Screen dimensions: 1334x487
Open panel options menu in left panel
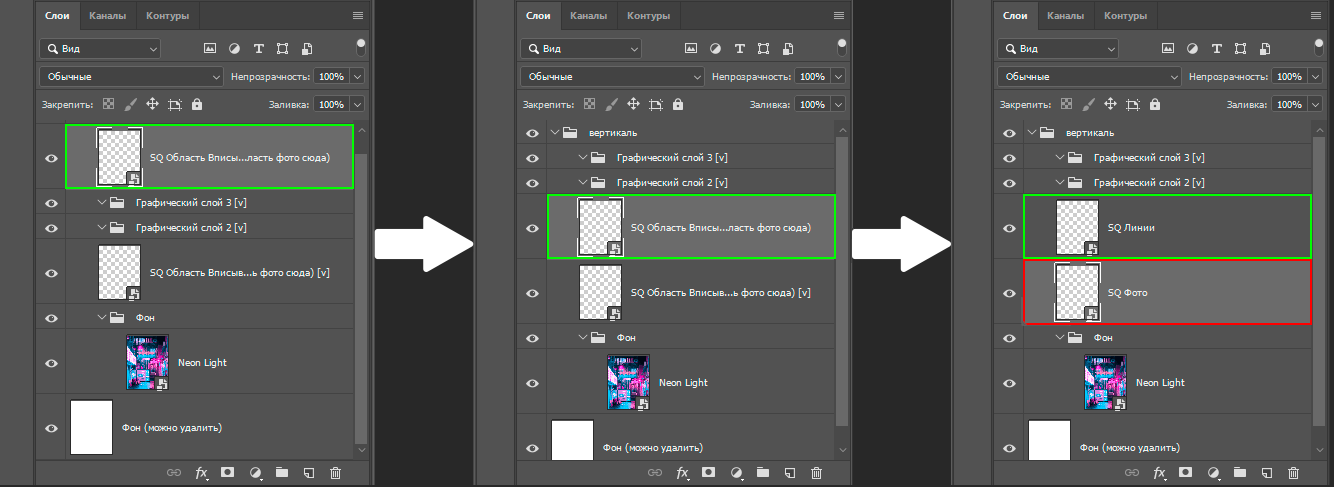(358, 16)
